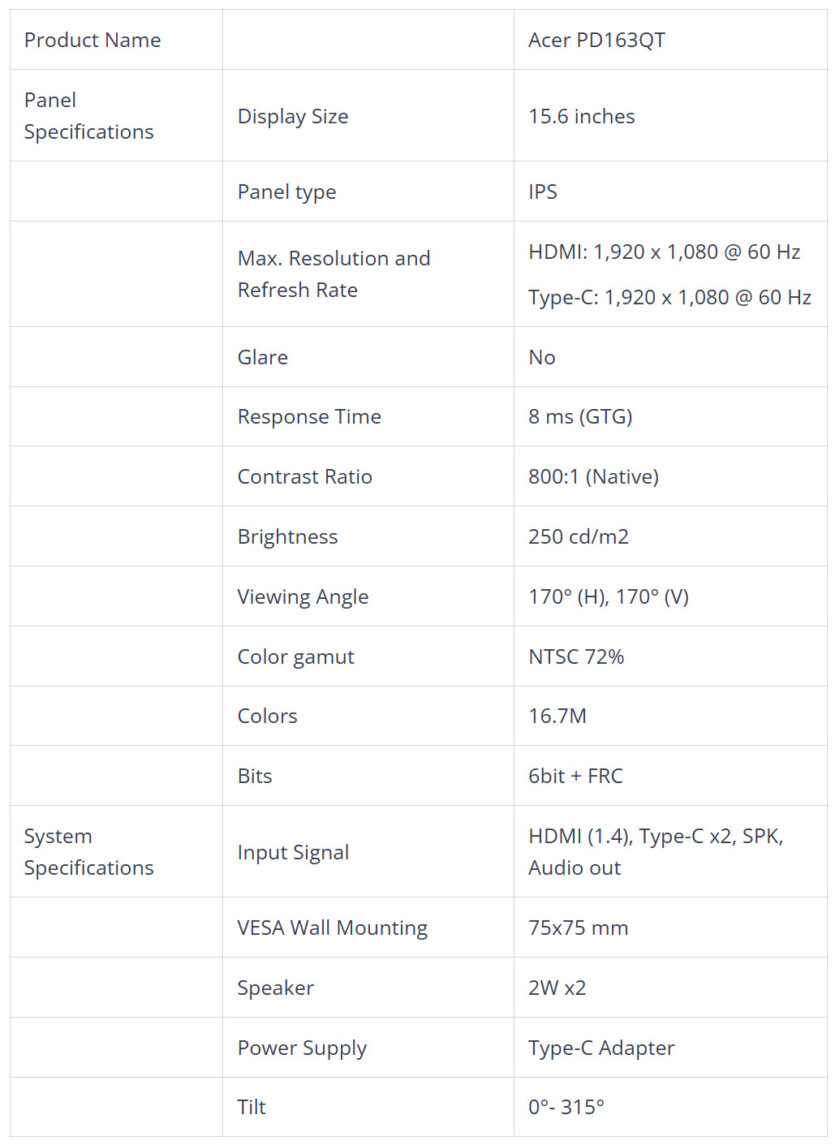This screenshot has width=835, height=1145.
Task: Select the Panel type IPS value
Action: pos(543,191)
